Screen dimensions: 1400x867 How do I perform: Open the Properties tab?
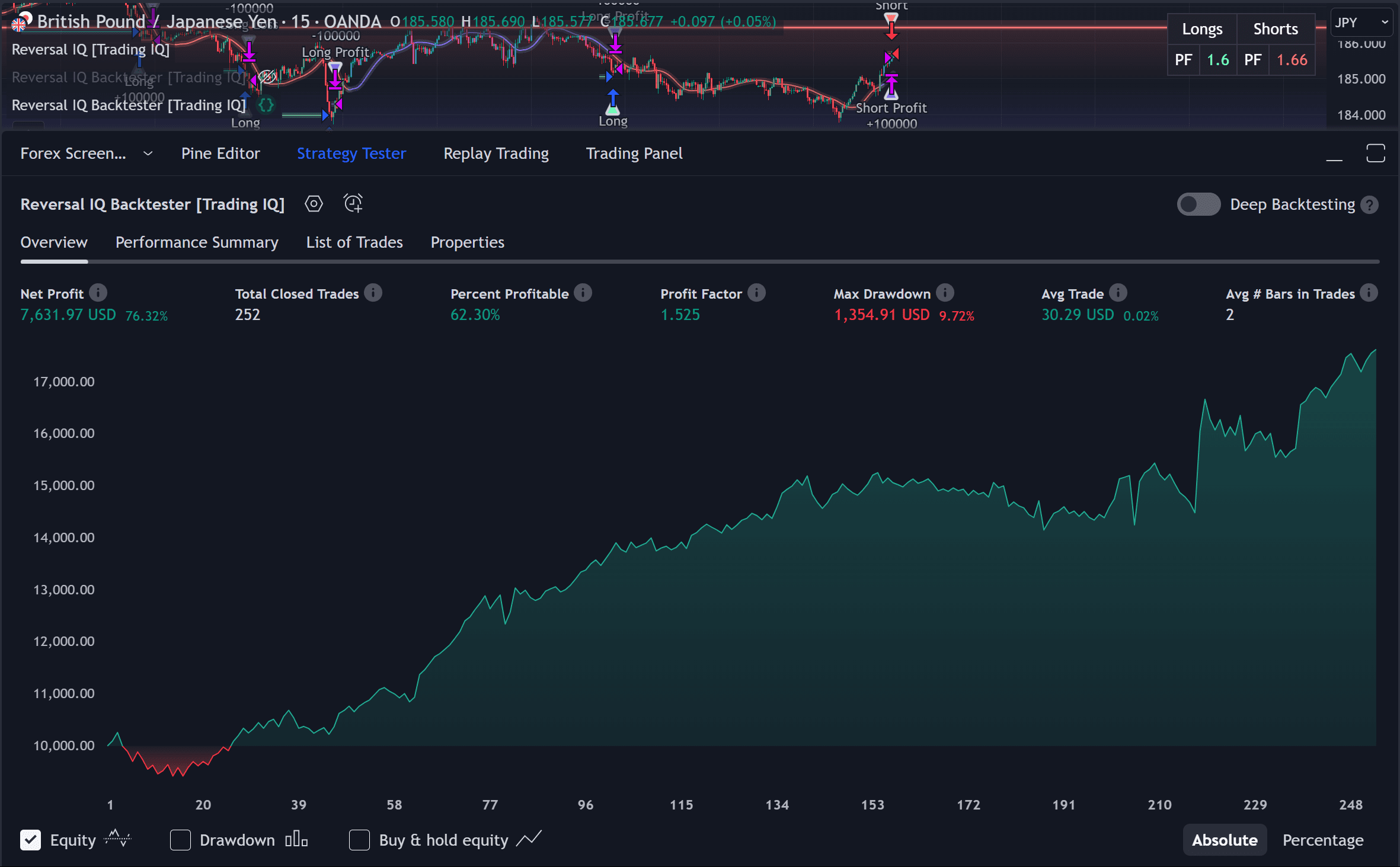click(x=468, y=242)
